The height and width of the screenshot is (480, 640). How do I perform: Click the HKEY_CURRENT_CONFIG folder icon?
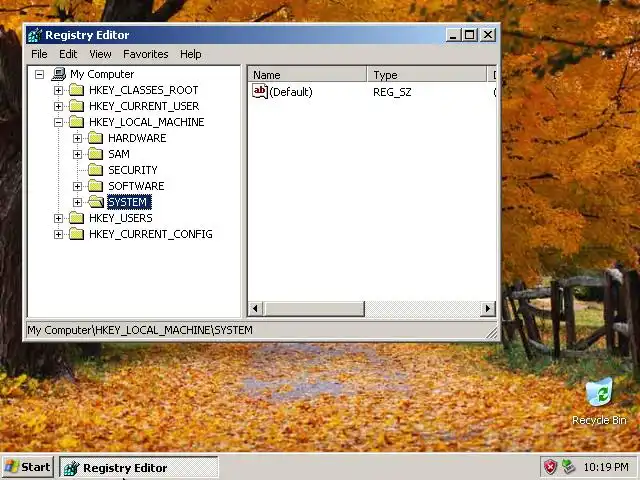[76, 234]
